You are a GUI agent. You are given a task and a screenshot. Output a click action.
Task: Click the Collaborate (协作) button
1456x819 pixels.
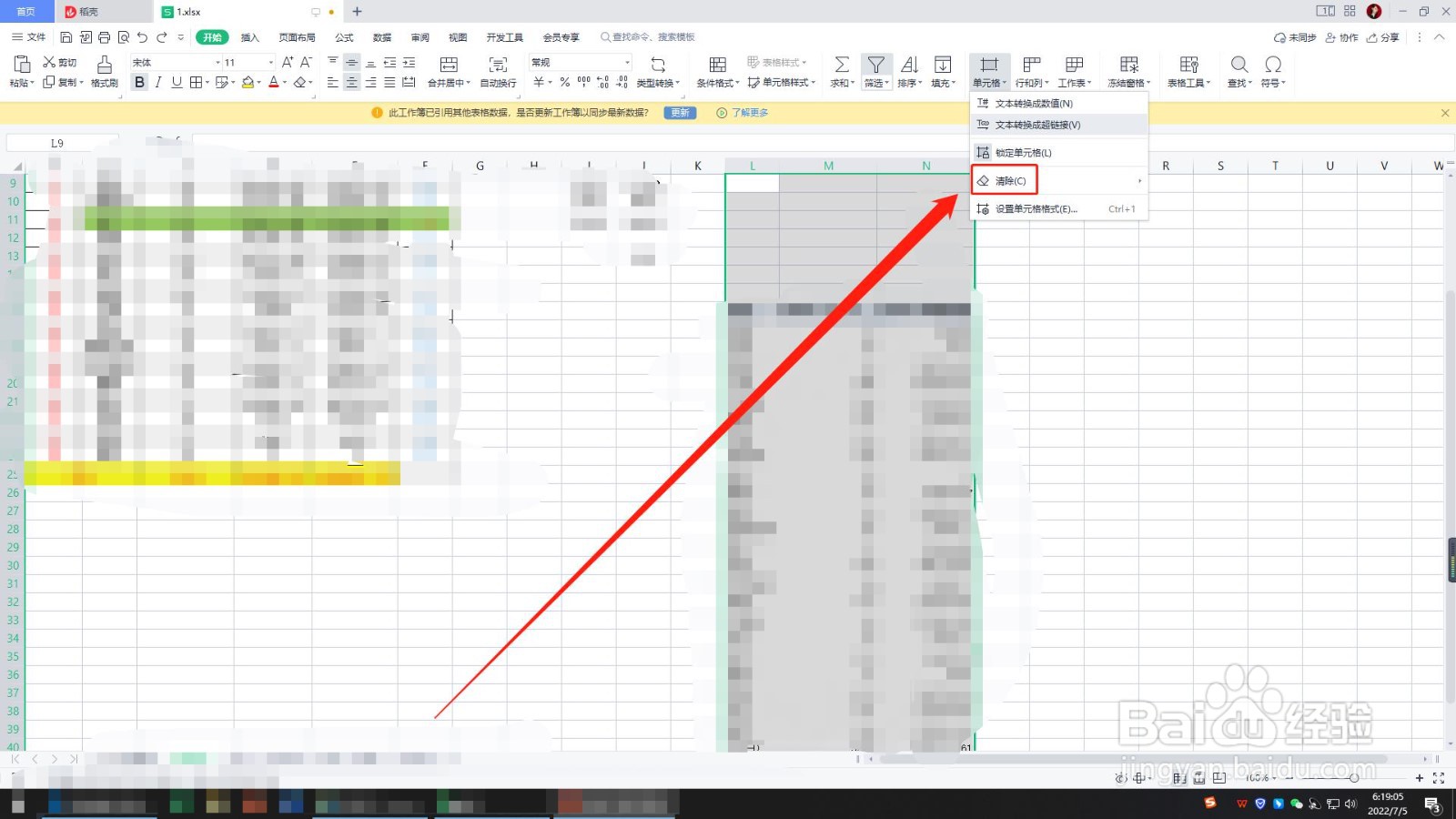coord(1342,37)
